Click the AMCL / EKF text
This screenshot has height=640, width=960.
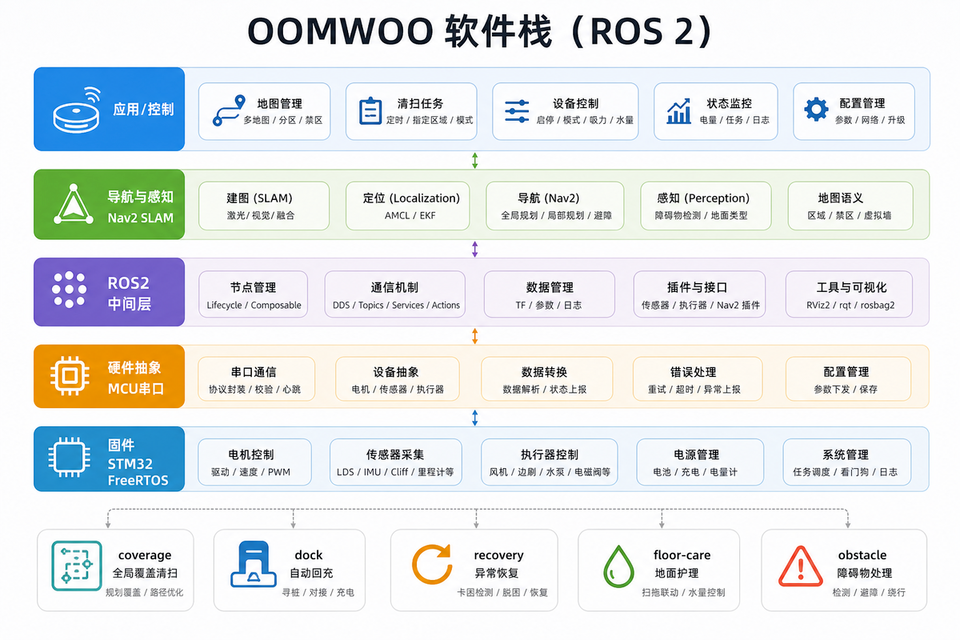click(410, 216)
